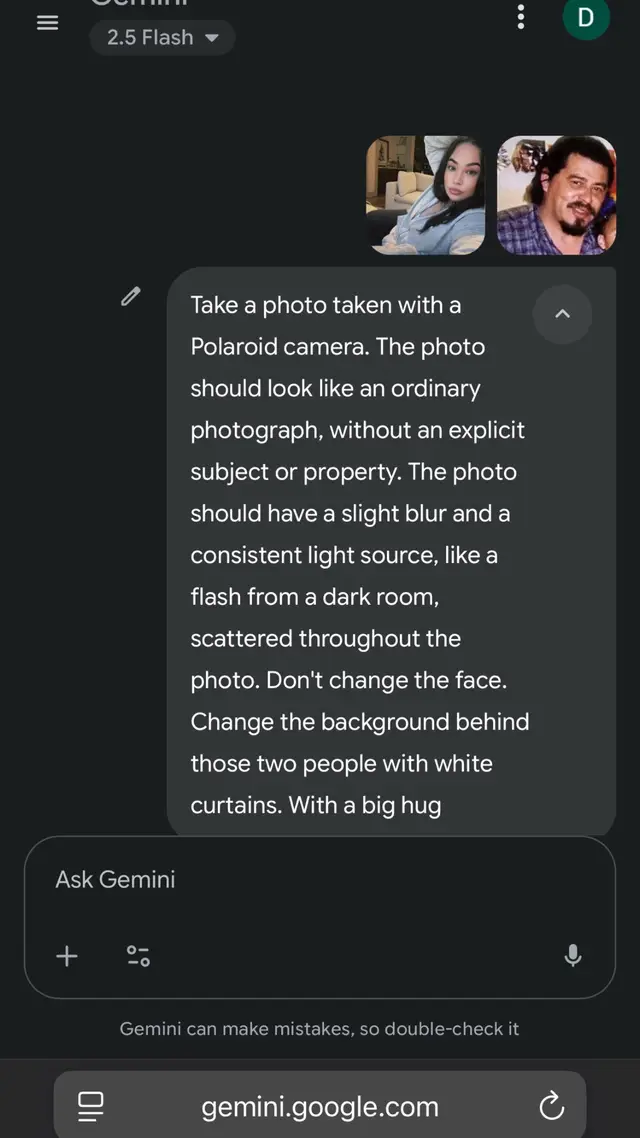Reload the page with the refresh icon
The width and height of the screenshot is (640, 1138).
[551, 1106]
